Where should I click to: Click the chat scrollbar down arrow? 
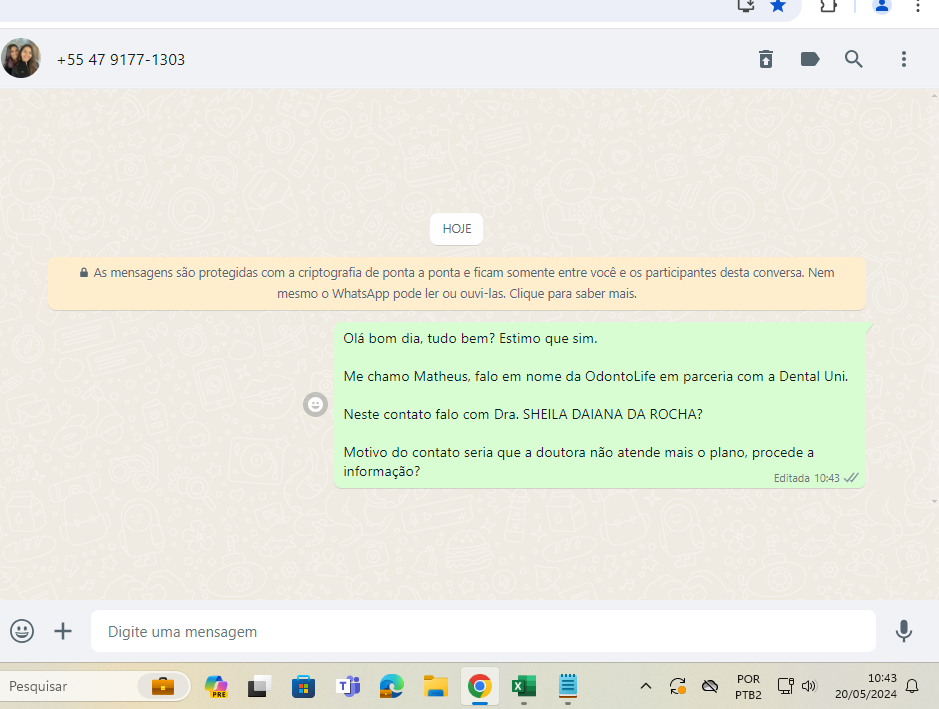pyautogui.click(x=934, y=502)
